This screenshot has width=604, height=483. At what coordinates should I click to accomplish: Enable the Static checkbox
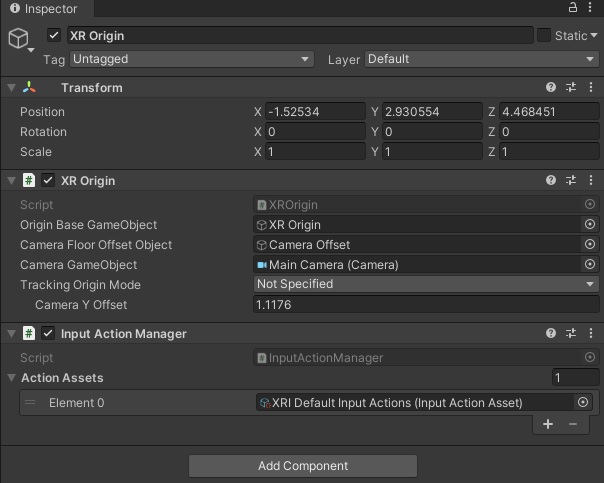pos(544,35)
